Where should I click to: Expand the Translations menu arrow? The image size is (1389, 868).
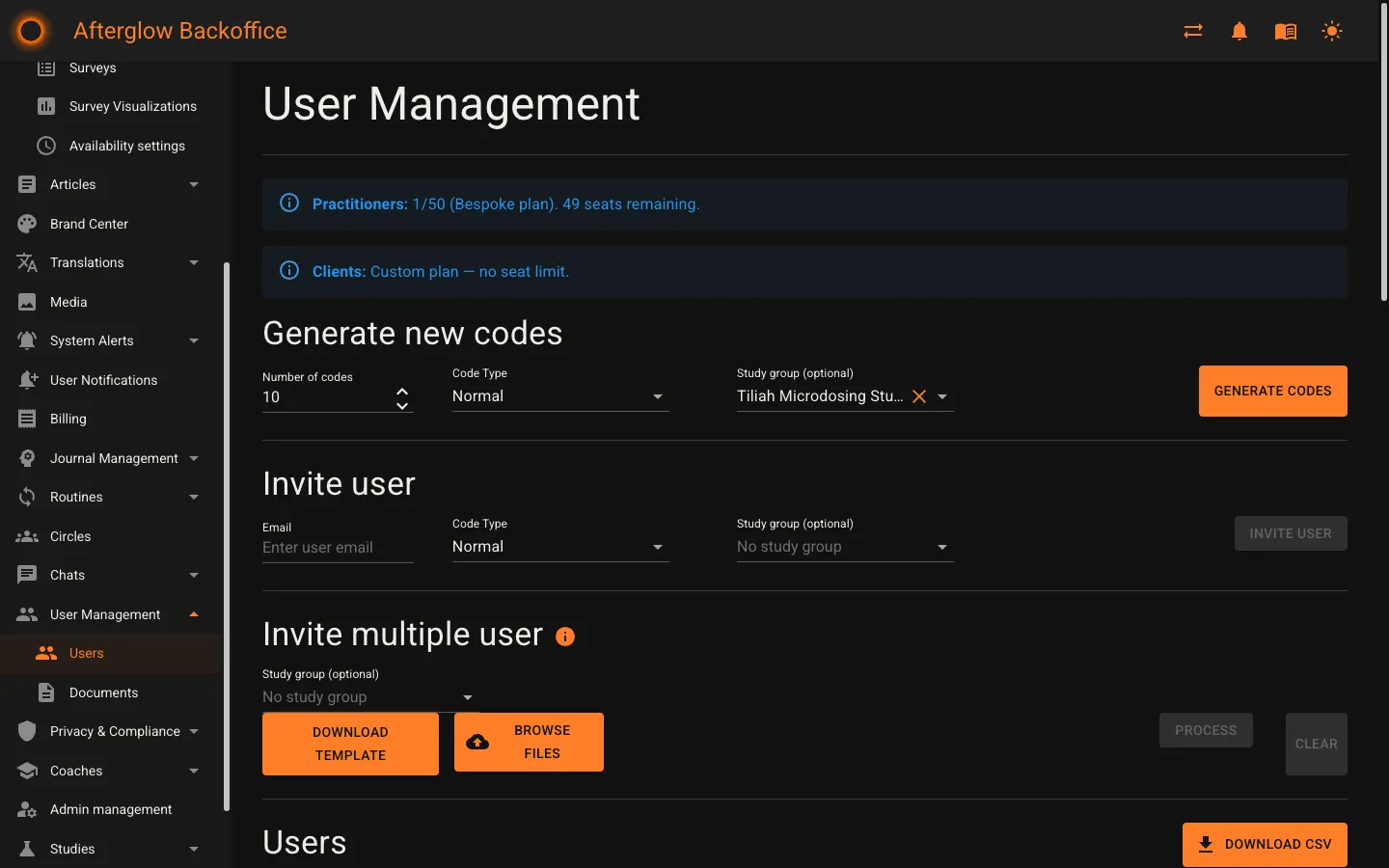pyautogui.click(x=194, y=262)
